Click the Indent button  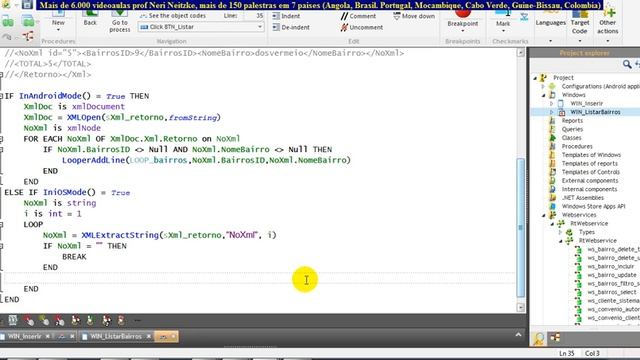pos(286,16)
